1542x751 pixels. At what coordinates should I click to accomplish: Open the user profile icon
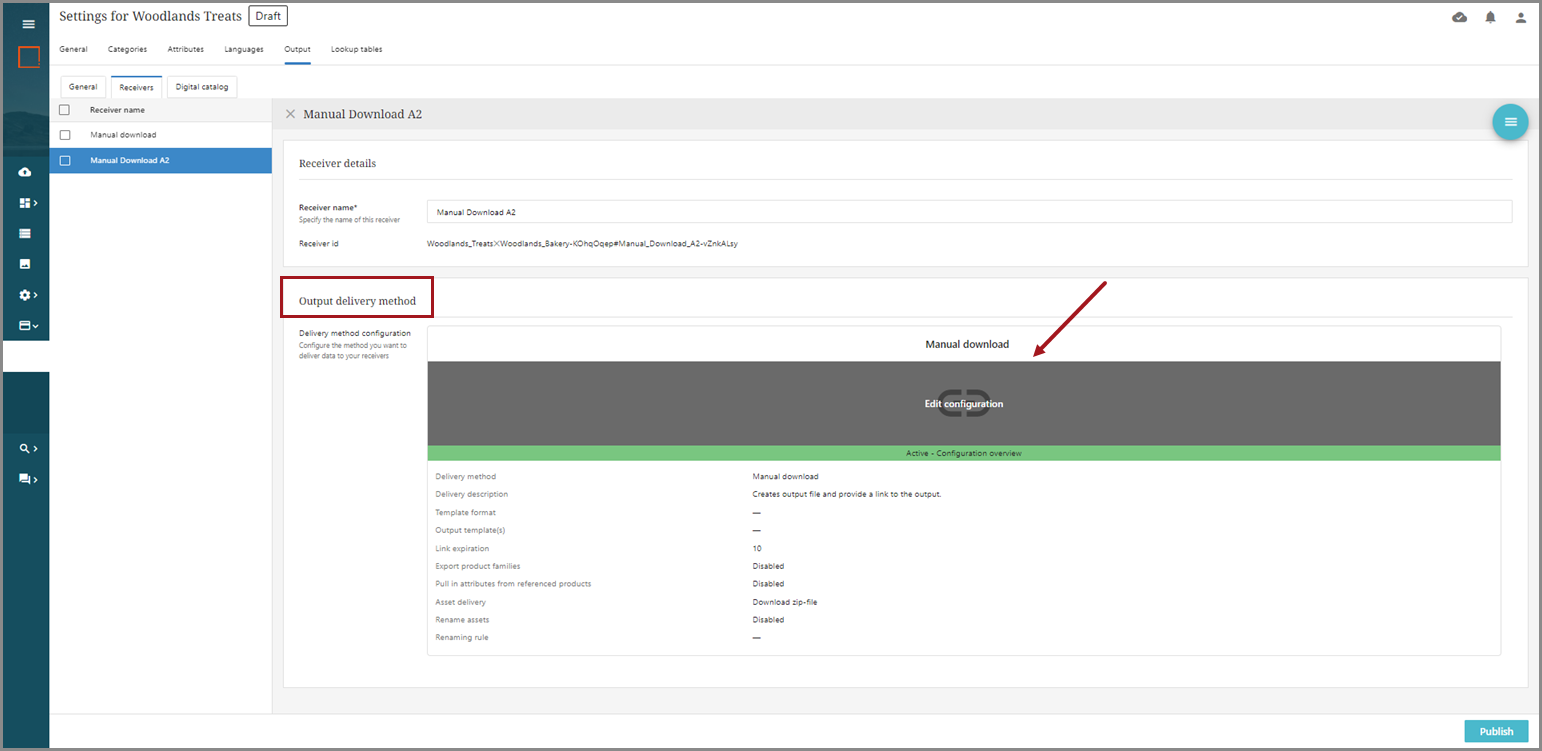pyautogui.click(x=1520, y=18)
